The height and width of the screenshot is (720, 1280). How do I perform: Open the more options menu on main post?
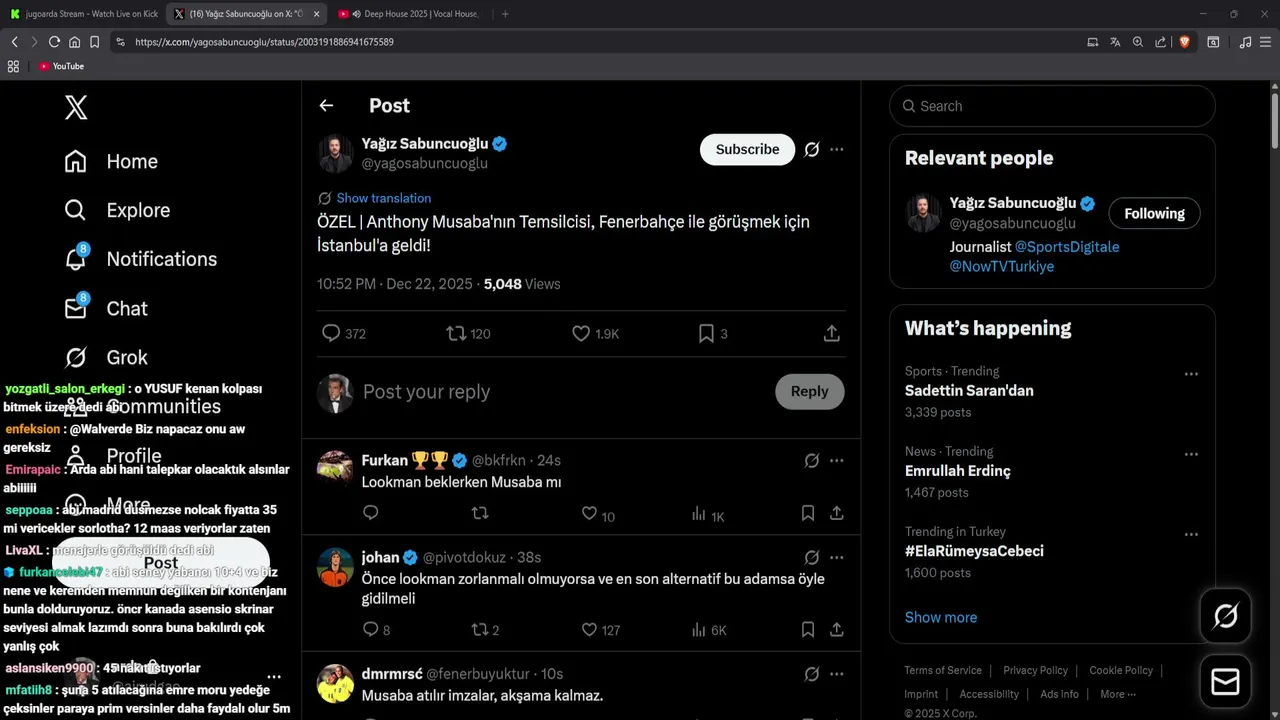coord(837,149)
